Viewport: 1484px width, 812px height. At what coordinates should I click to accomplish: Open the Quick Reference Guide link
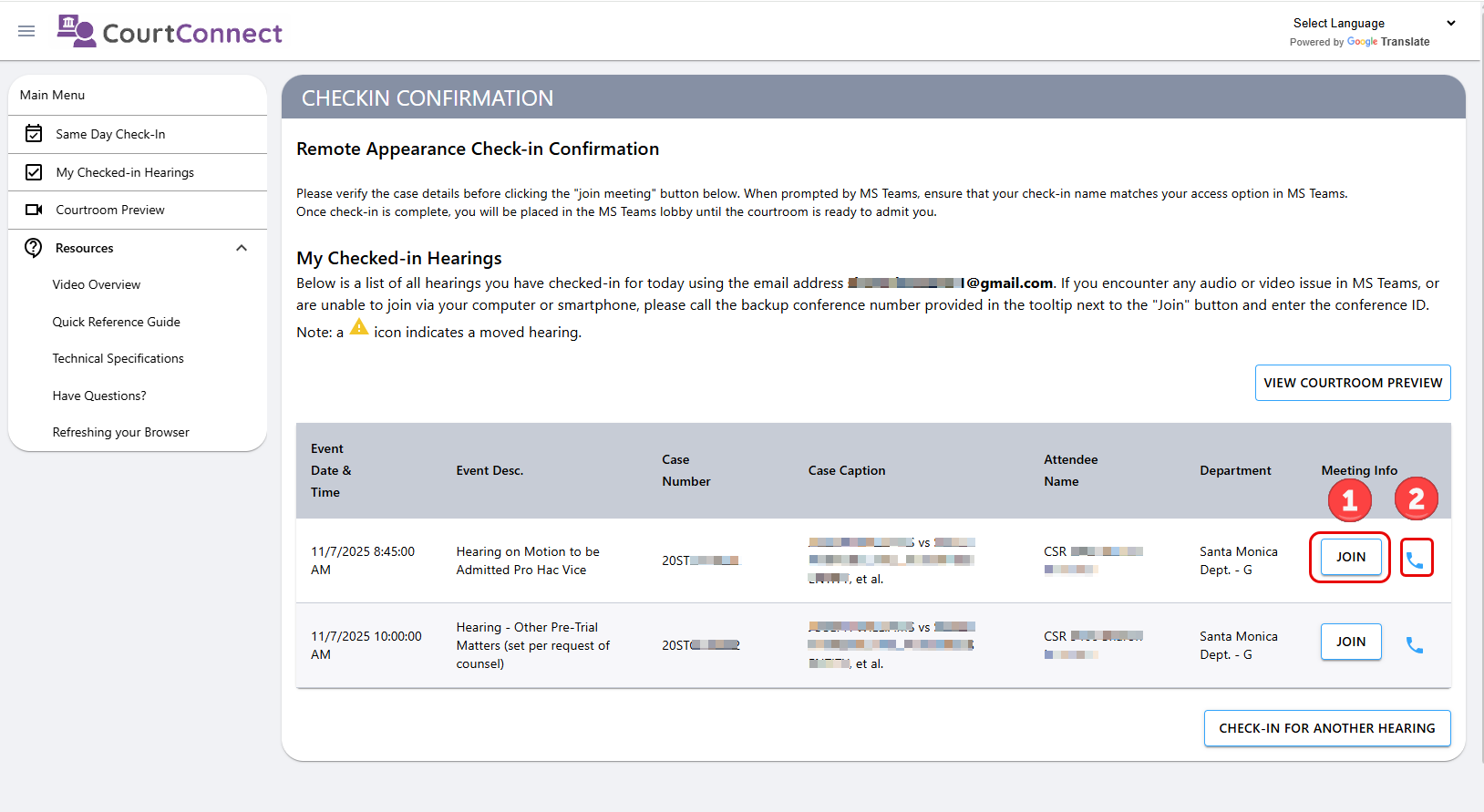(117, 322)
